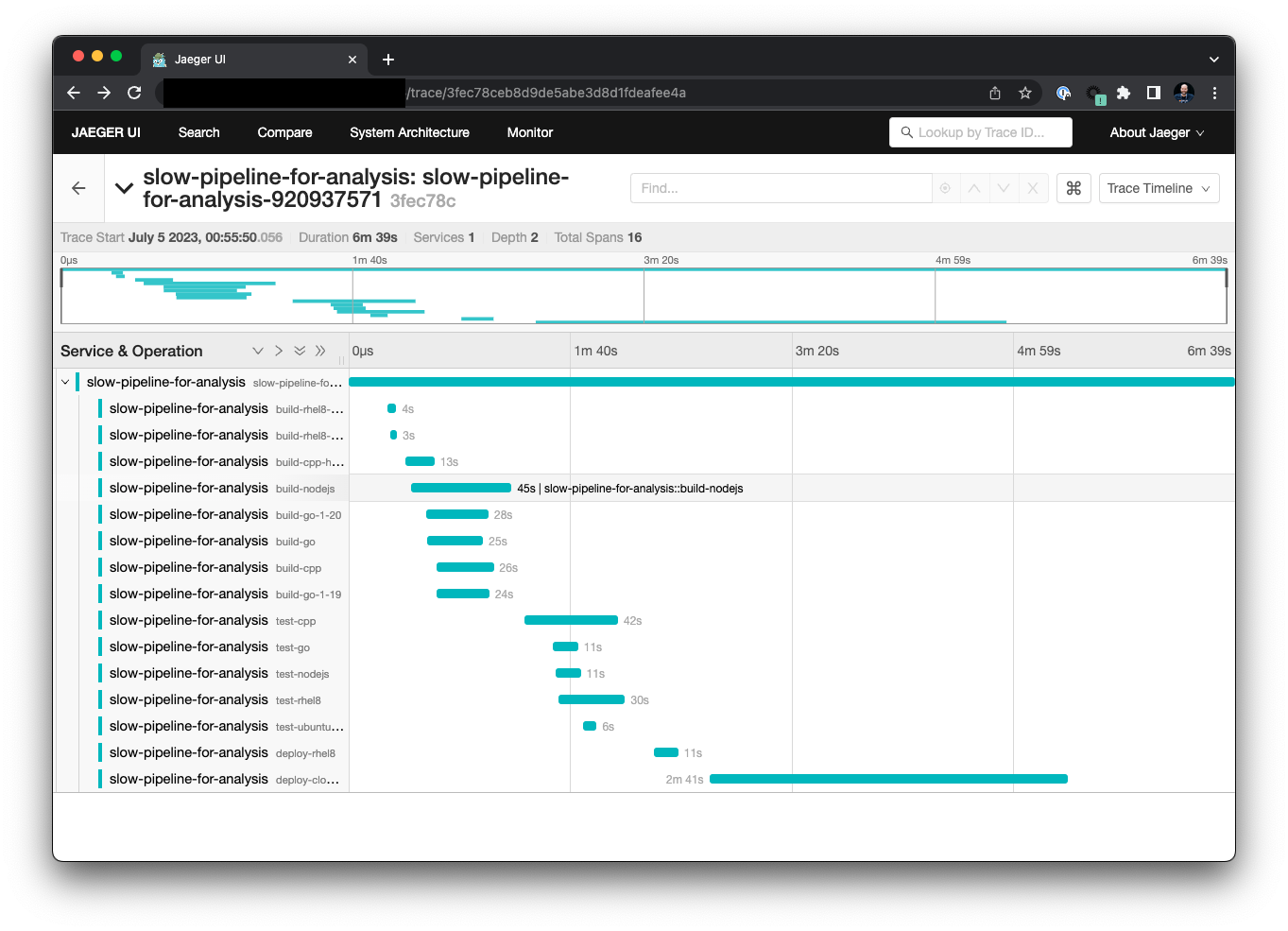Open the Search menu item
The image size is (1288, 931).
pyautogui.click(x=198, y=132)
